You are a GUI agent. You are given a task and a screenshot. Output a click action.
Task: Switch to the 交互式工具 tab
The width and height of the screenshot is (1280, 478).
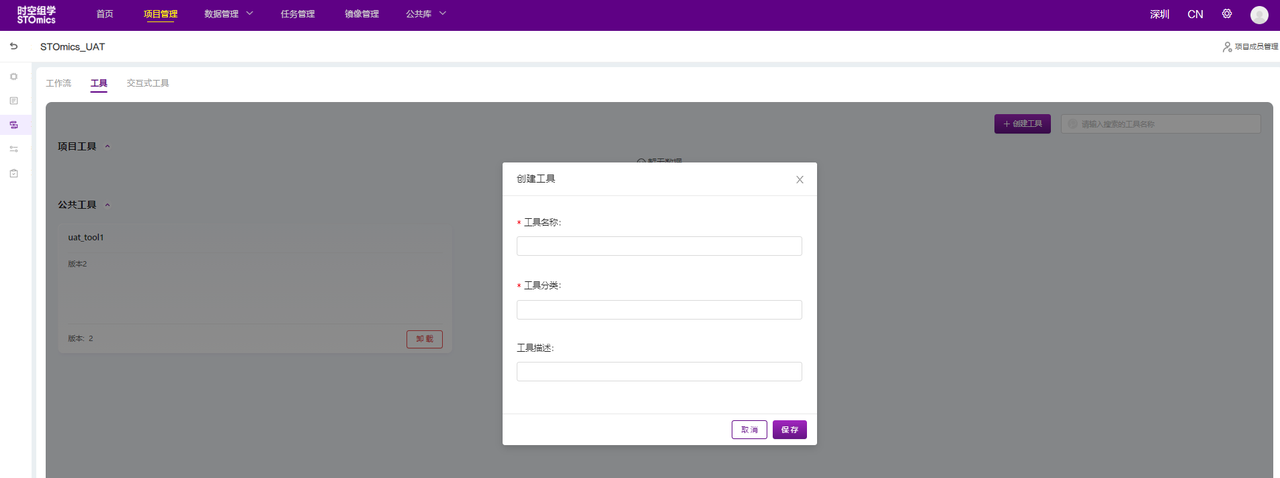coord(148,83)
